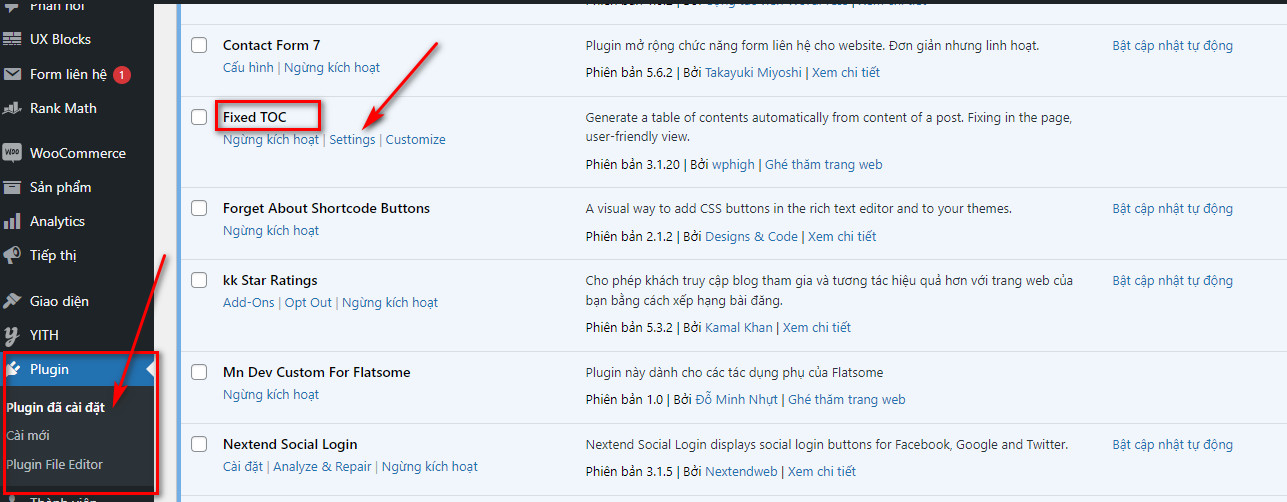1287x502 pixels.
Task: View kk Star Ratings Xem chi tiết
Action: coord(817,327)
